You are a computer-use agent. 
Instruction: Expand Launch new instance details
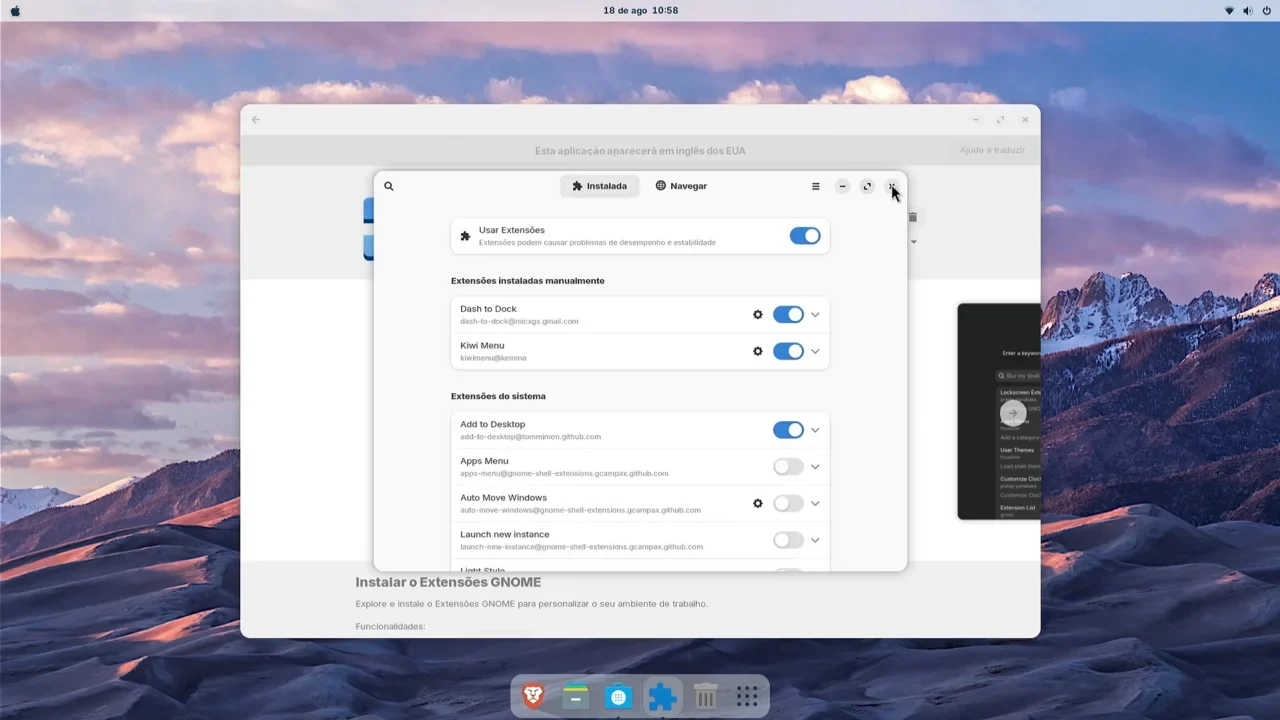click(815, 541)
